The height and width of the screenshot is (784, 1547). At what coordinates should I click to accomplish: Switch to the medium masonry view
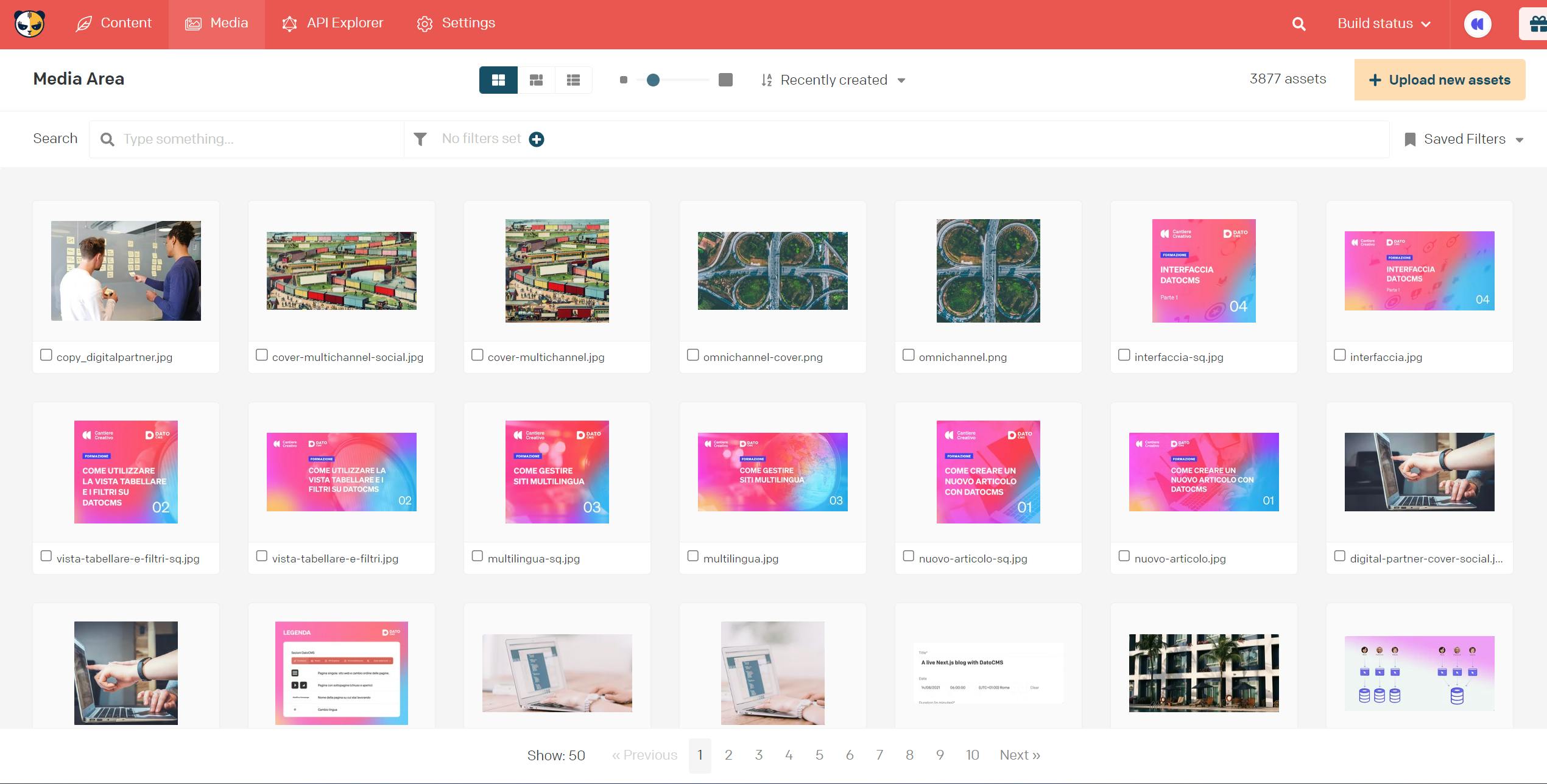[536, 80]
